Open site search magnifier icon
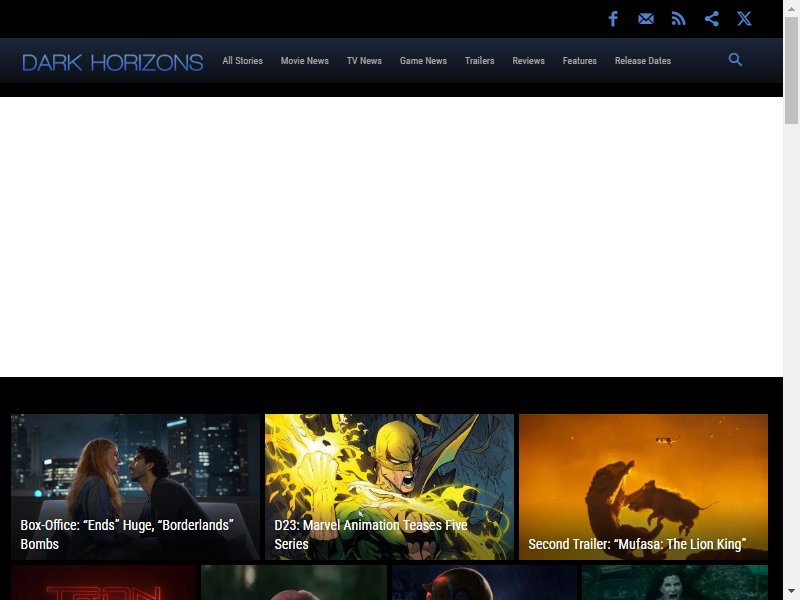800x600 pixels. click(735, 60)
